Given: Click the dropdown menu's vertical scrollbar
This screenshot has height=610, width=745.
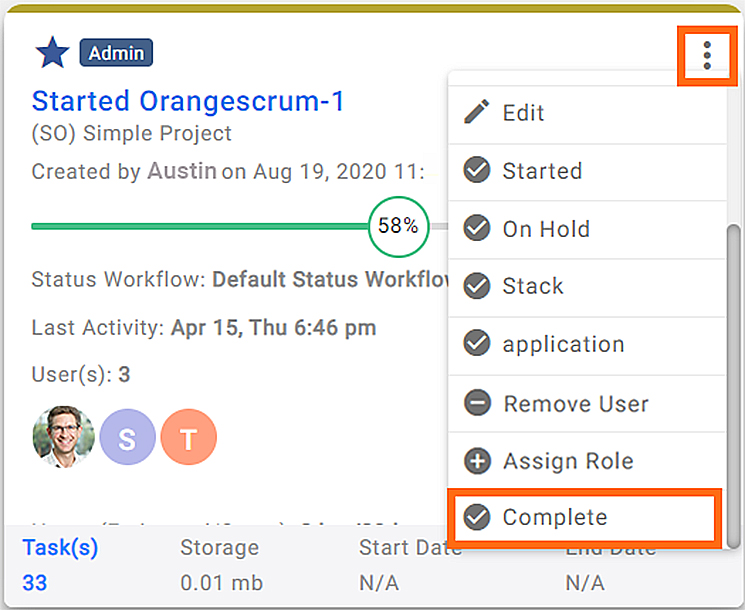Looking at the screenshot, I should point(734,386).
